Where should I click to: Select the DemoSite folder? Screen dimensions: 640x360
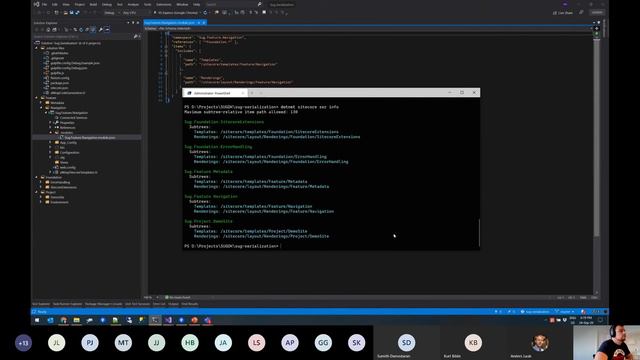click(57, 197)
